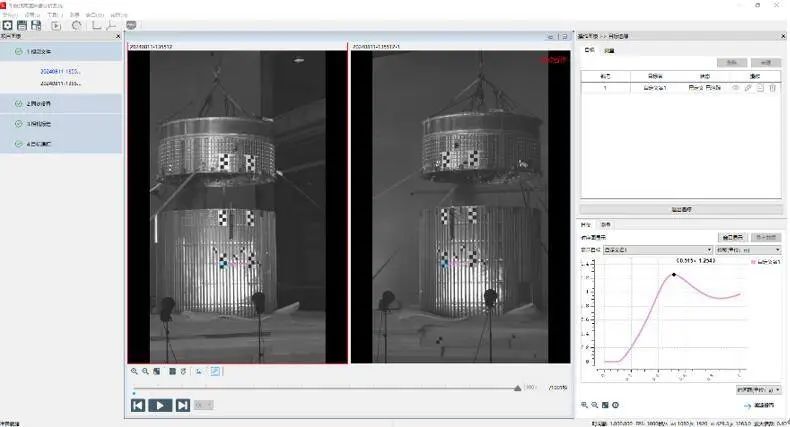Select the black 20240811 video file entry
The width and height of the screenshot is (790, 427).
(60, 84)
